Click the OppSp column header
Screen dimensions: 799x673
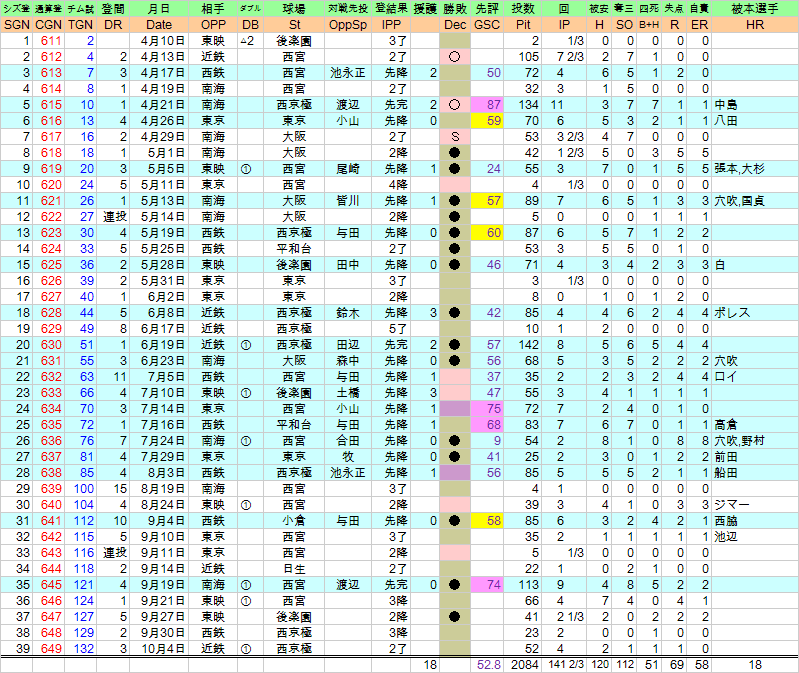(x=348, y=24)
